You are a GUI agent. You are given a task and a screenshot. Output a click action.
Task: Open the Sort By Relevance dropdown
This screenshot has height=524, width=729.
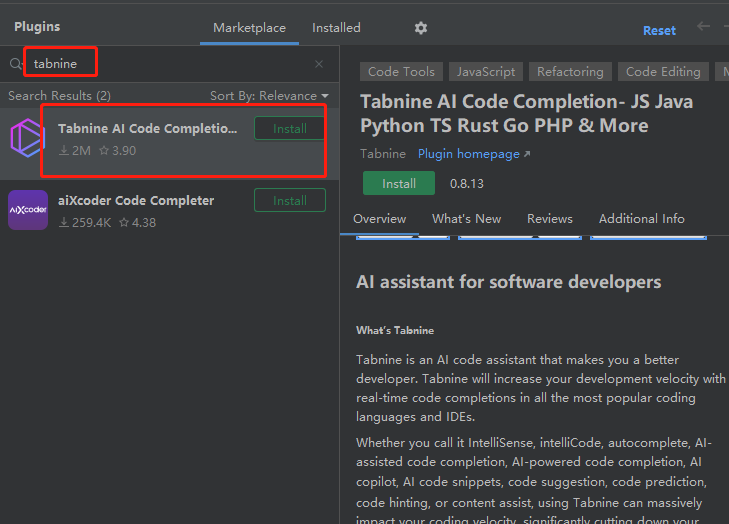click(x=269, y=96)
